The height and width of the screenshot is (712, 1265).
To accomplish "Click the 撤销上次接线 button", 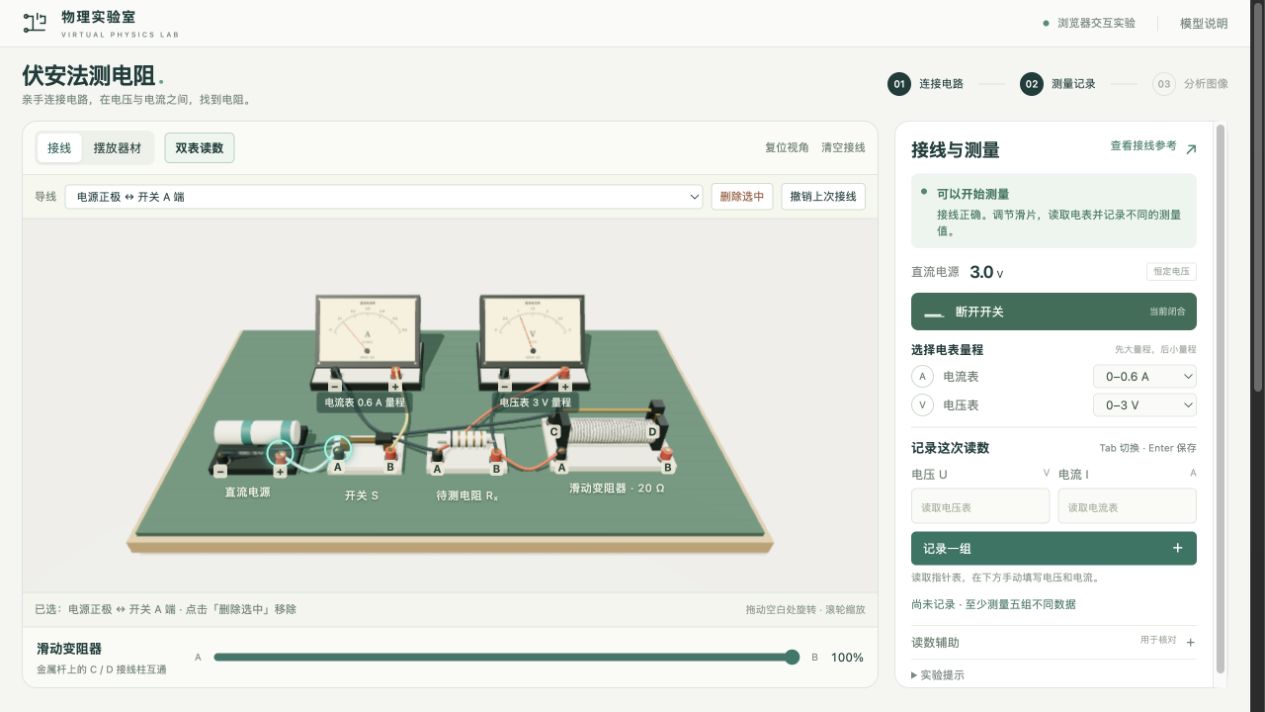I will pyautogui.click(x=823, y=197).
